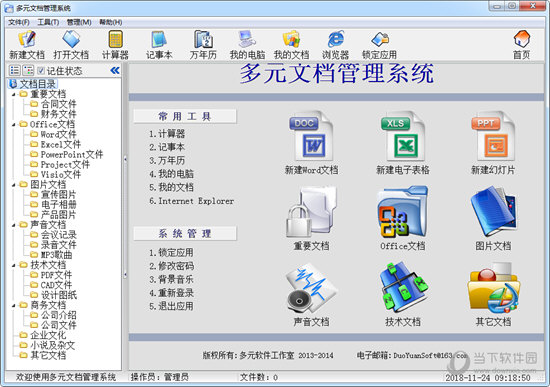Collapse the sidebar with double-arrow icon

(x=115, y=71)
